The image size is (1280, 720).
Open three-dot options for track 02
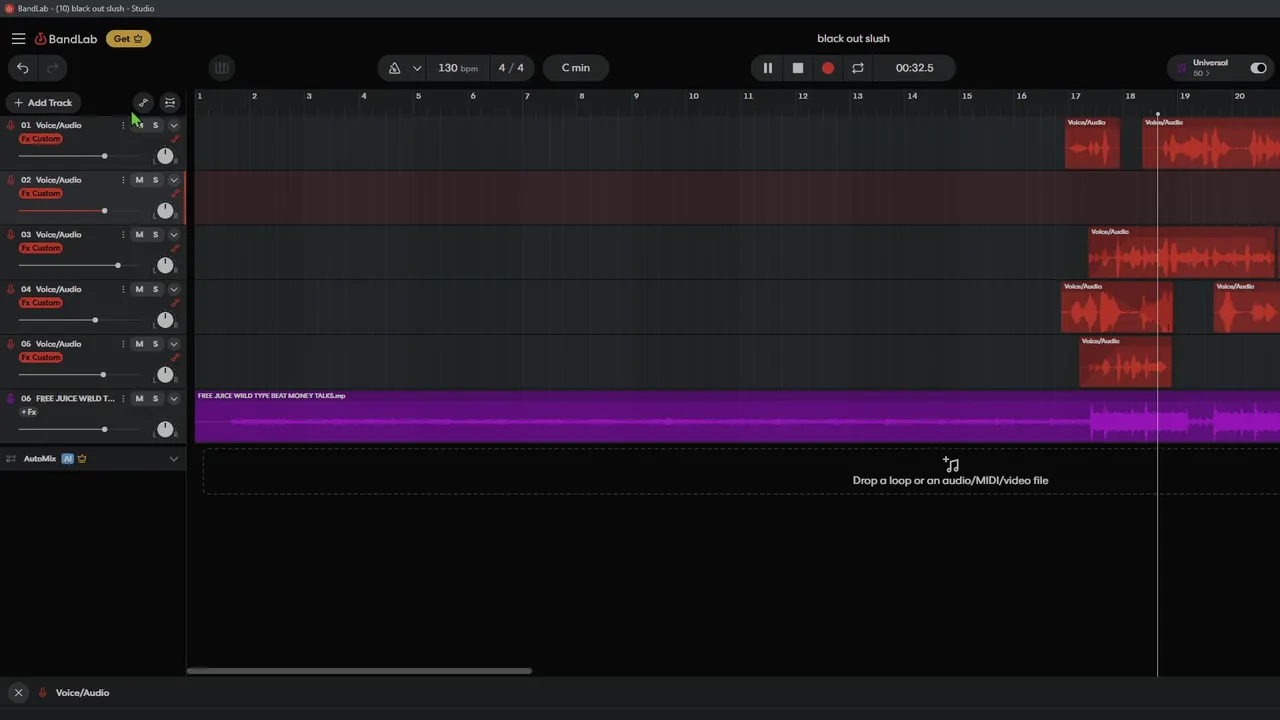click(123, 180)
